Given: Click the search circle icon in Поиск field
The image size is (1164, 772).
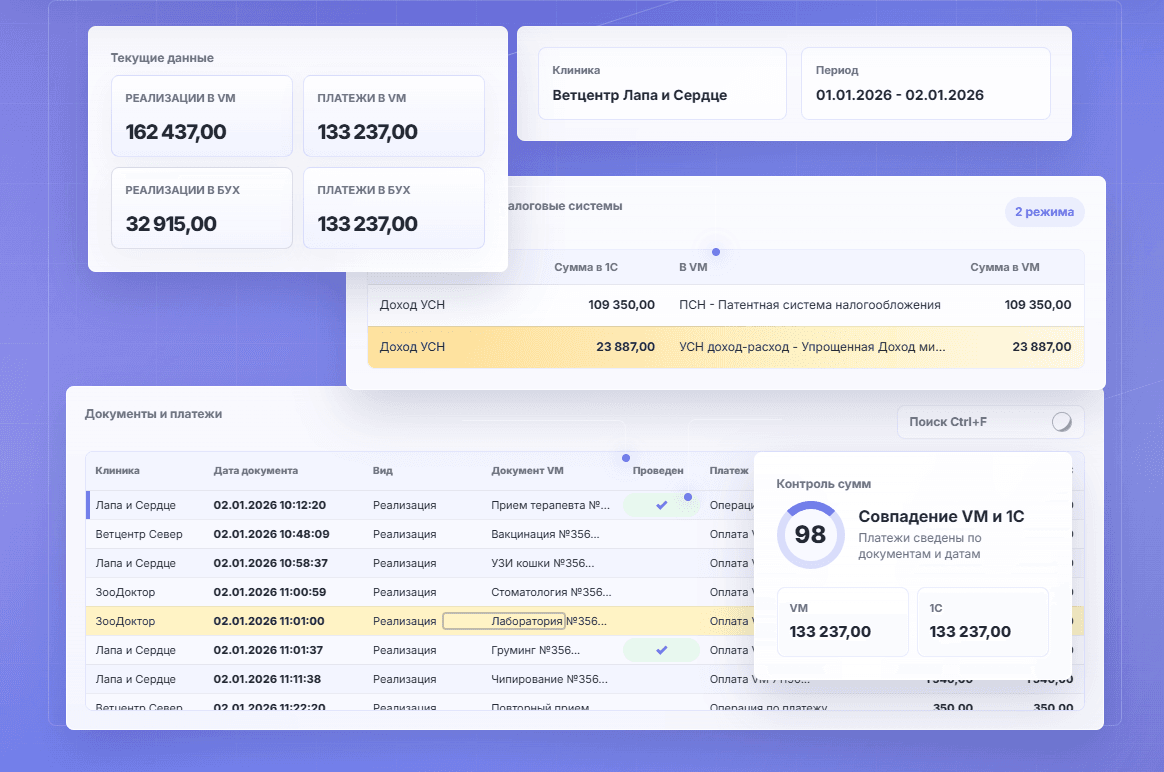Looking at the screenshot, I should (x=1062, y=422).
